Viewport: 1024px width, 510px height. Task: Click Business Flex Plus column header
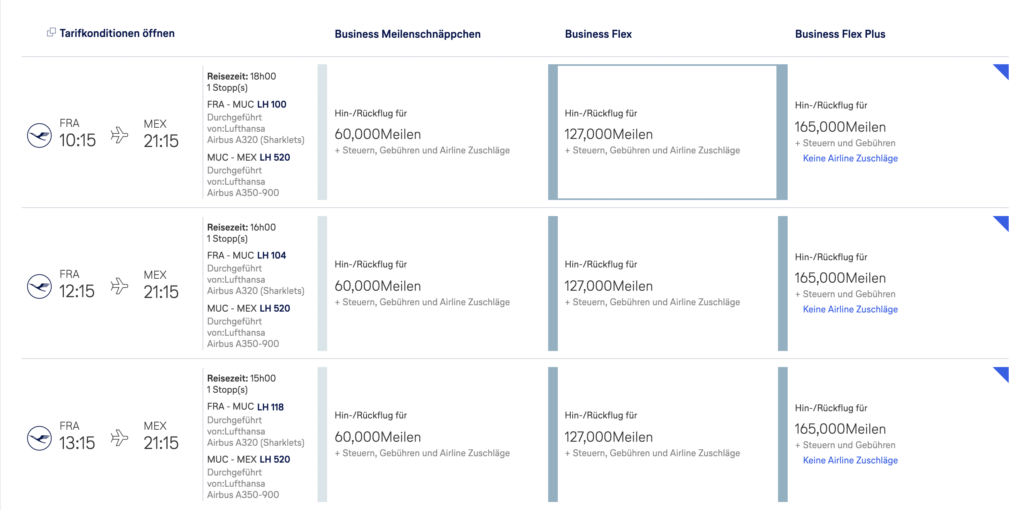click(x=840, y=34)
